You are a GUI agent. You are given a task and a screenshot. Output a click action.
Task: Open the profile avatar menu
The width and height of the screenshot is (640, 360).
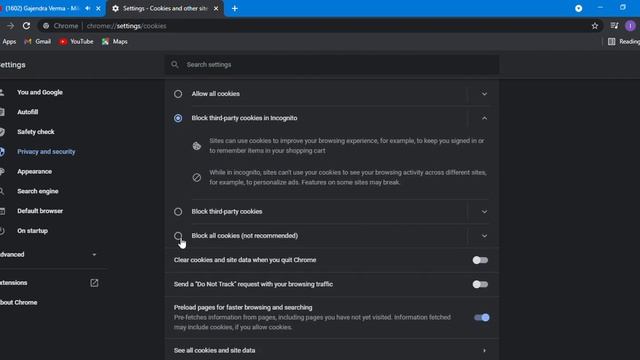tap(630, 26)
